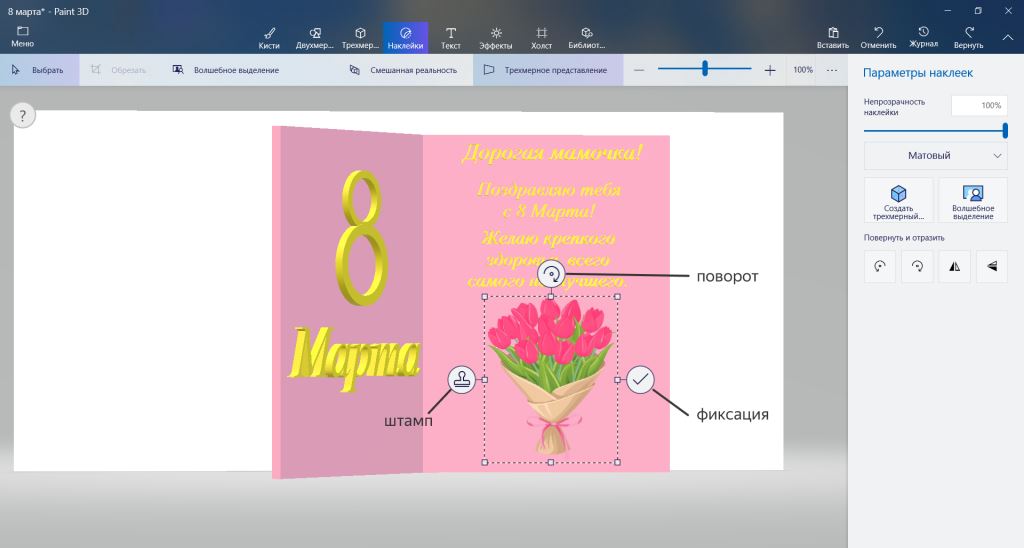Click the checkmark to fix the sticker

click(x=640, y=380)
